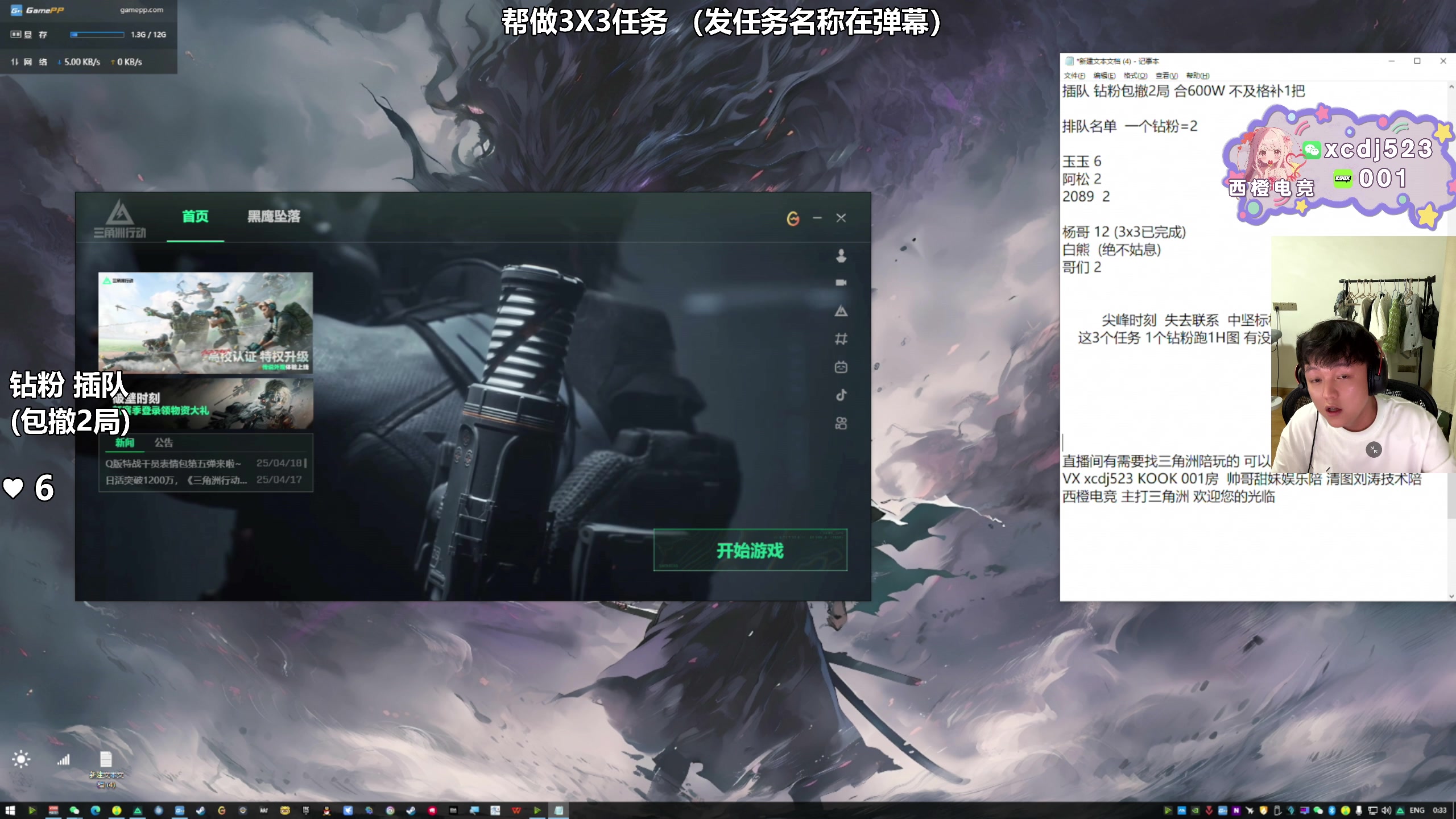The width and height of the screenshot is (1456, 819).
Task: Open the Bilibili icon in launcher sidebar
Action: [841, 367]
